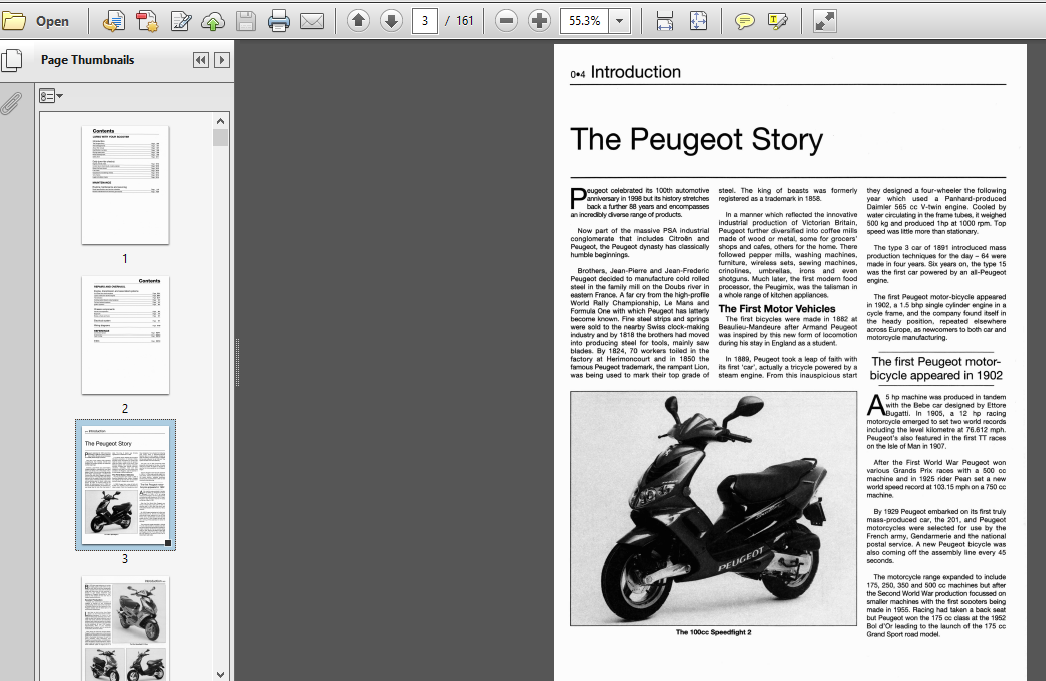Click the 'Introduction' page header text
The image size is (1046, 681).
point(635,72)
